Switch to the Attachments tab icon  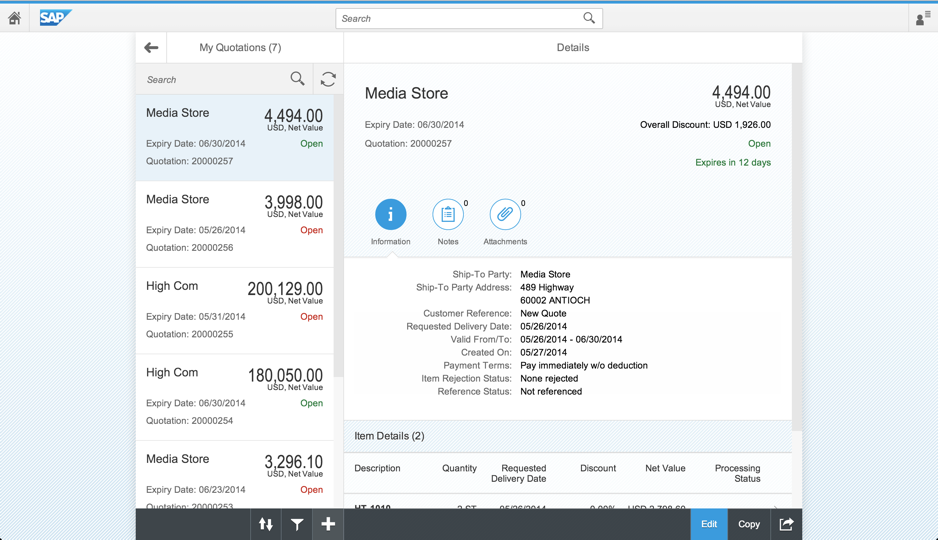pos(505,214)
